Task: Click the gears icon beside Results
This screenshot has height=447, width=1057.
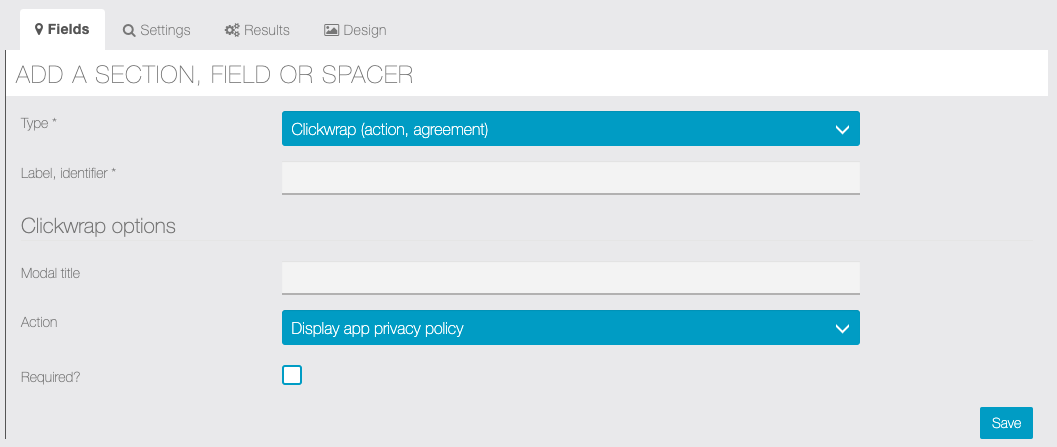Action: point(232,31)
